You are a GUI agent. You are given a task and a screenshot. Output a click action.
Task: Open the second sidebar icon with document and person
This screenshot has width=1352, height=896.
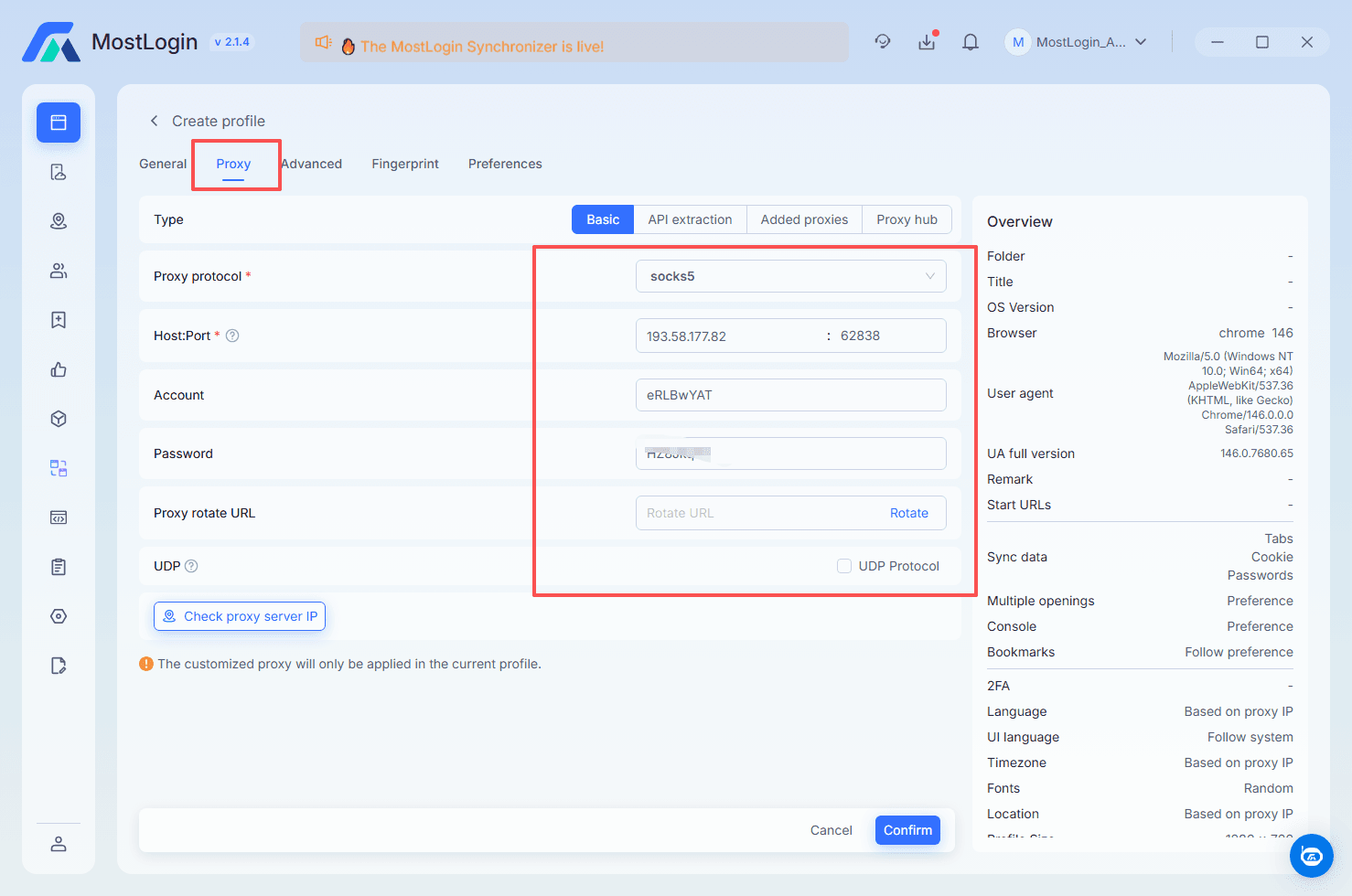(x=59, y=172)
